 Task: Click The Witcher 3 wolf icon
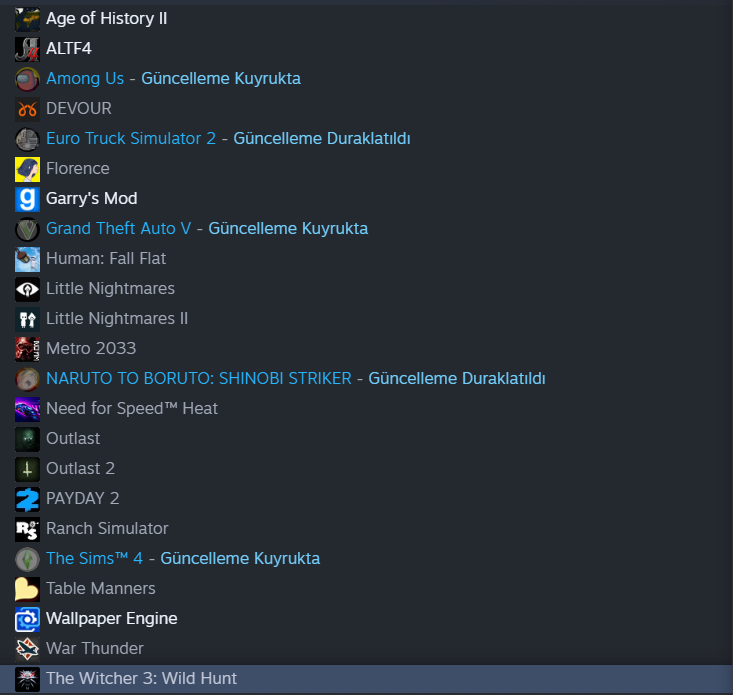(x=27, y=679)
